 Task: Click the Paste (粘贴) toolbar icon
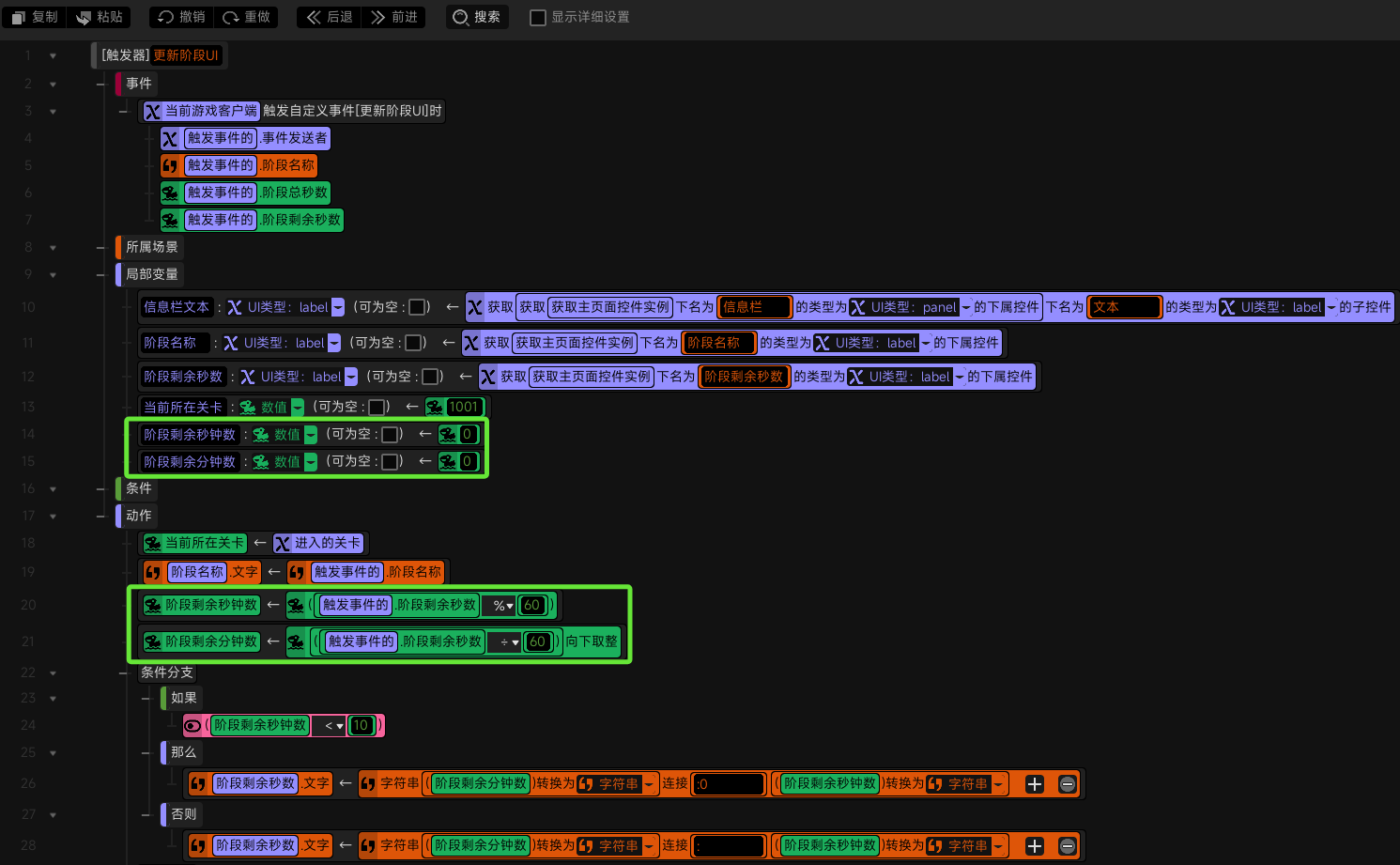click(x=84, y=17)
